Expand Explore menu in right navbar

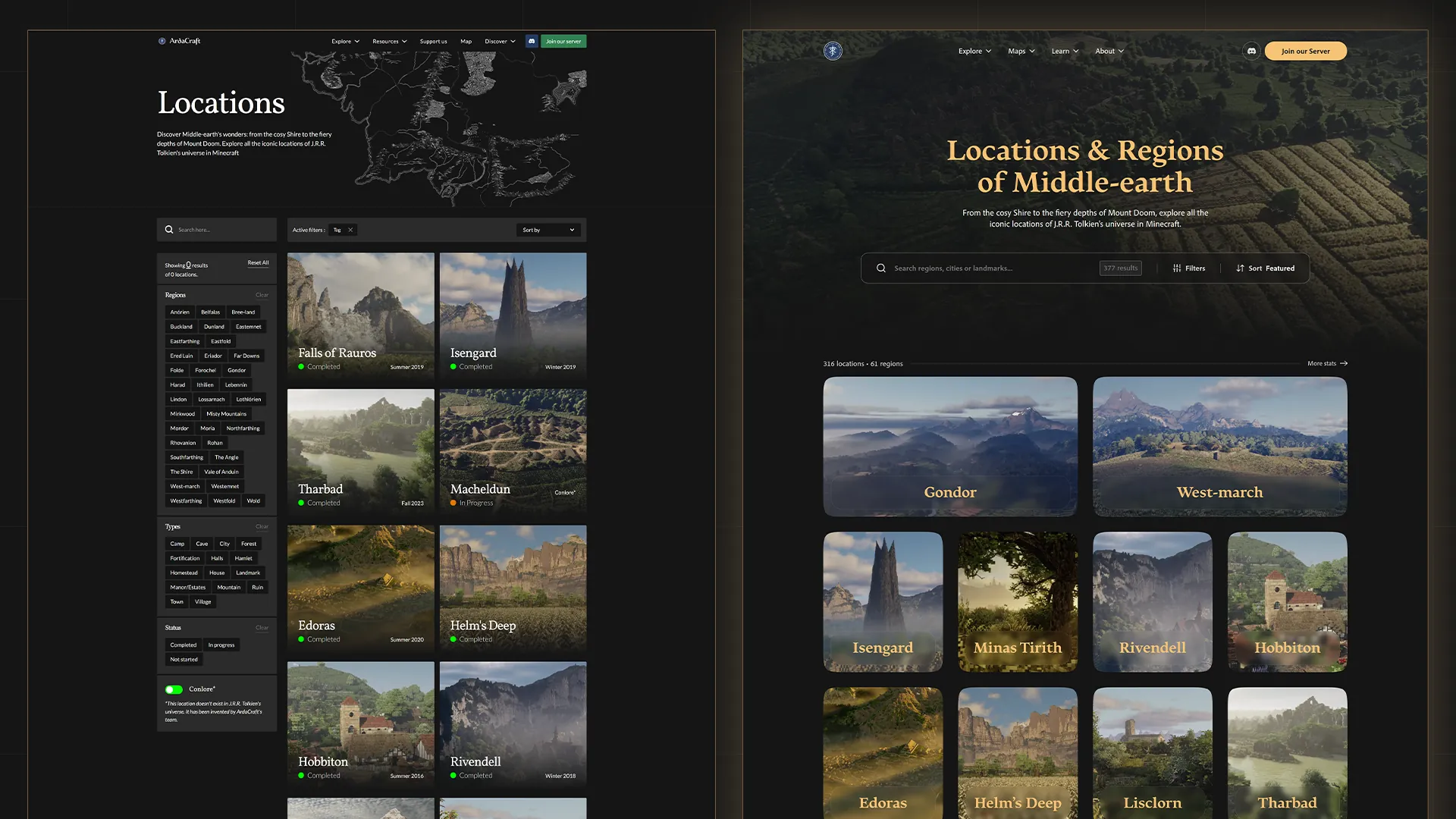[974, 51]
